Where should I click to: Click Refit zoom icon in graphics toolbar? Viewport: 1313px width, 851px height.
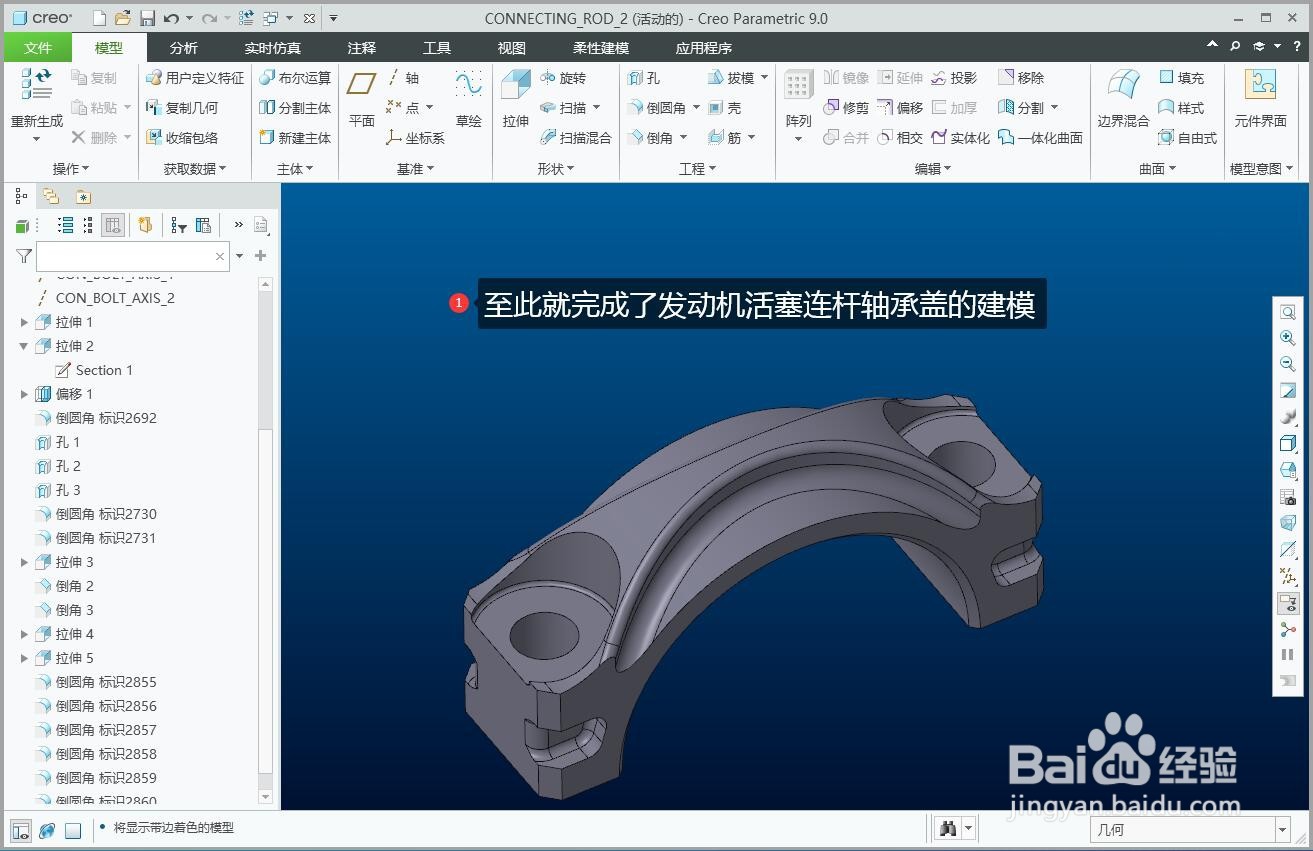pos(1288,312)
